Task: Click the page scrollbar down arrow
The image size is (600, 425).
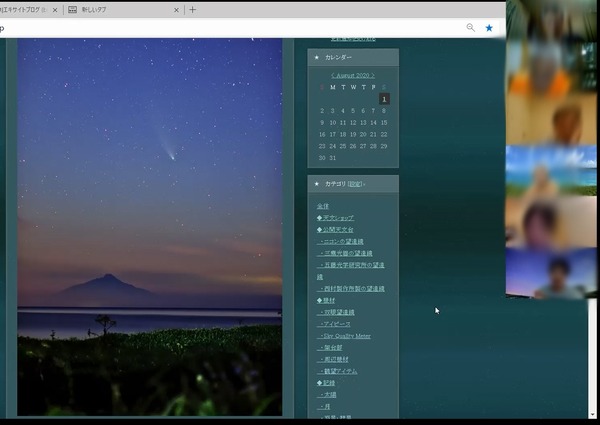Action: point(593,414)
